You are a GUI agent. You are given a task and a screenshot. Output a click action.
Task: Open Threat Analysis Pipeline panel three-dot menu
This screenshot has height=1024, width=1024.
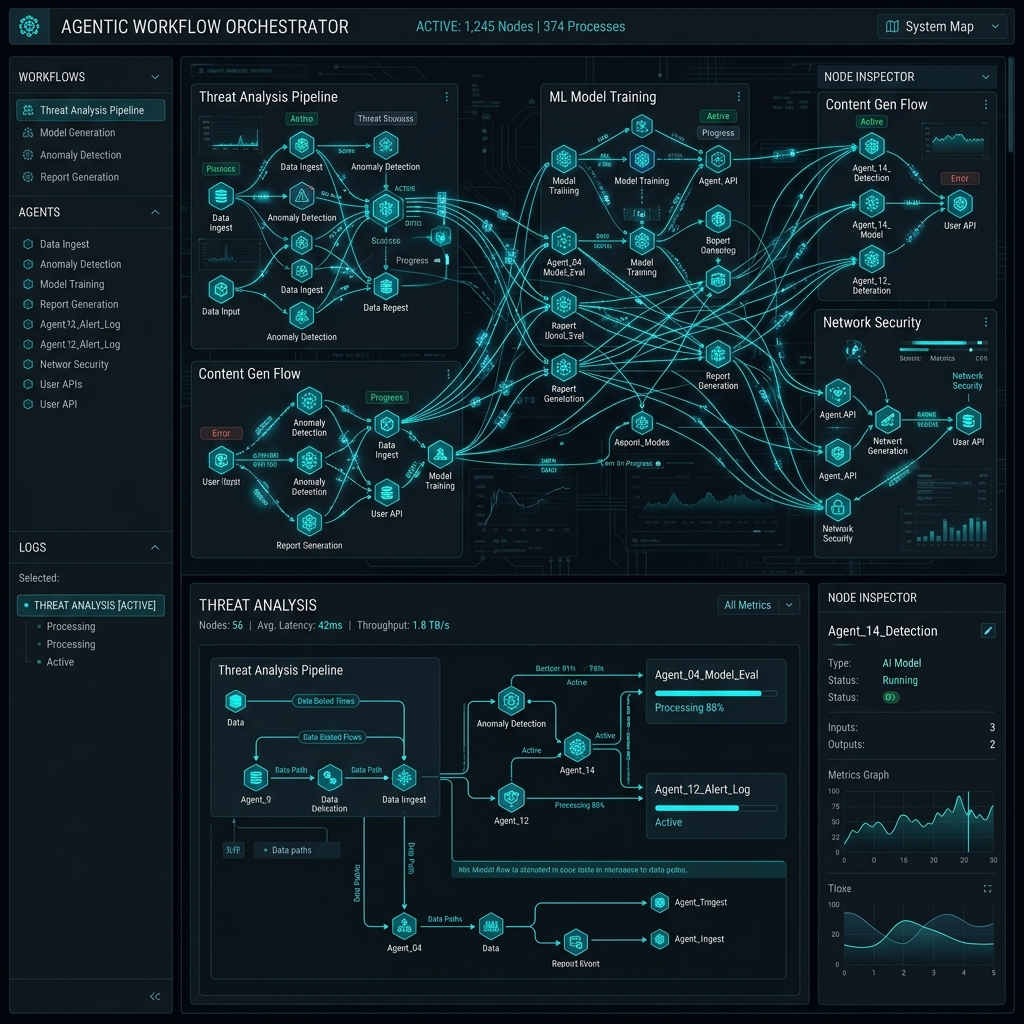[x=446, y=97]
